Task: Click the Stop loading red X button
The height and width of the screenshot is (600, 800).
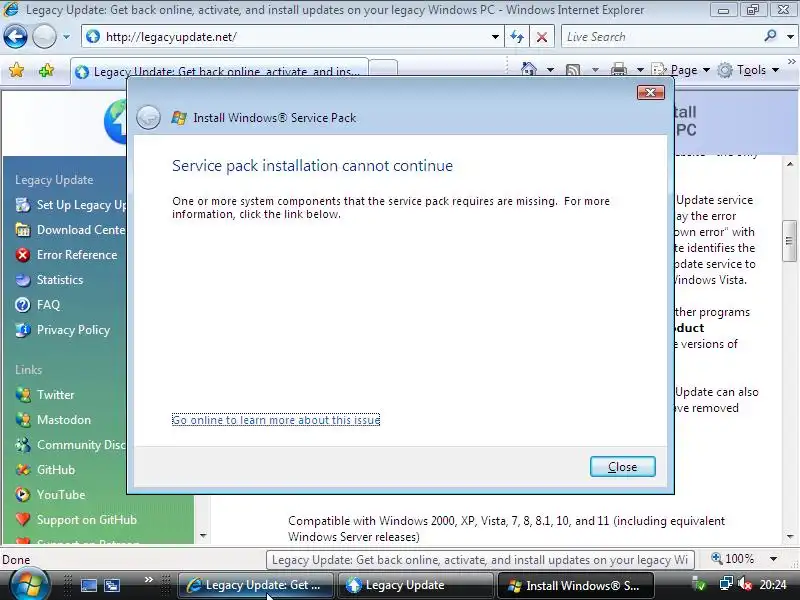Action: click(x=542, y=37)
